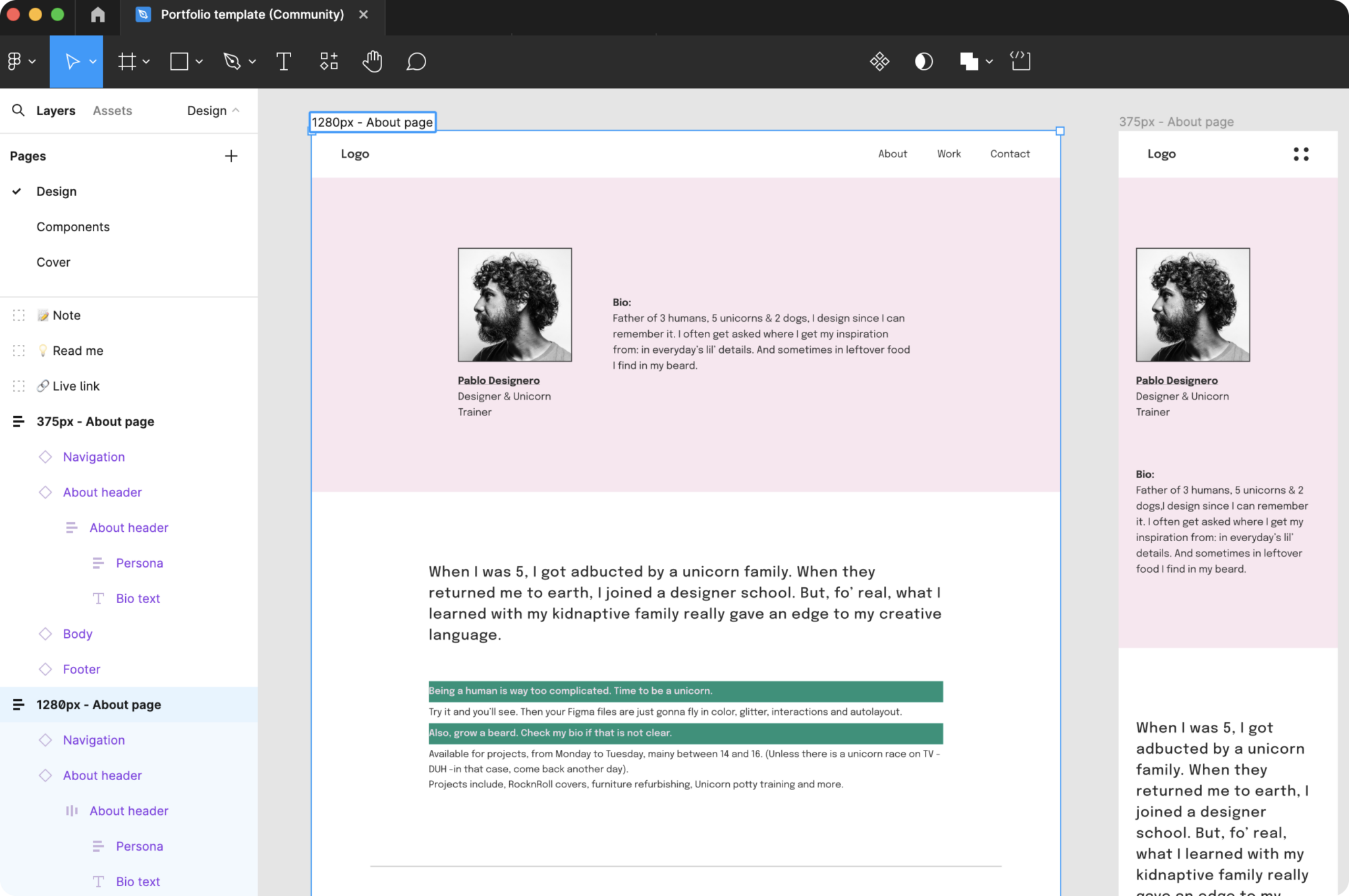
Task: Select the Frame tool
Action: (x=126, y=61)
